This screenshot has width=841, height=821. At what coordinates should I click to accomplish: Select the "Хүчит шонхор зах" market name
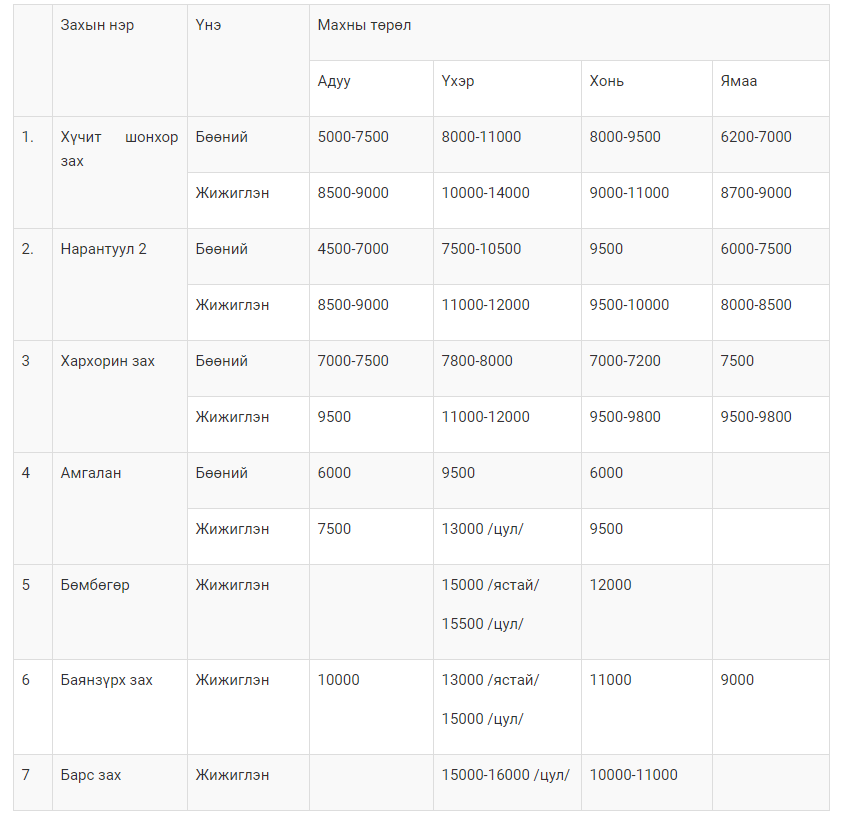[119, 149]
